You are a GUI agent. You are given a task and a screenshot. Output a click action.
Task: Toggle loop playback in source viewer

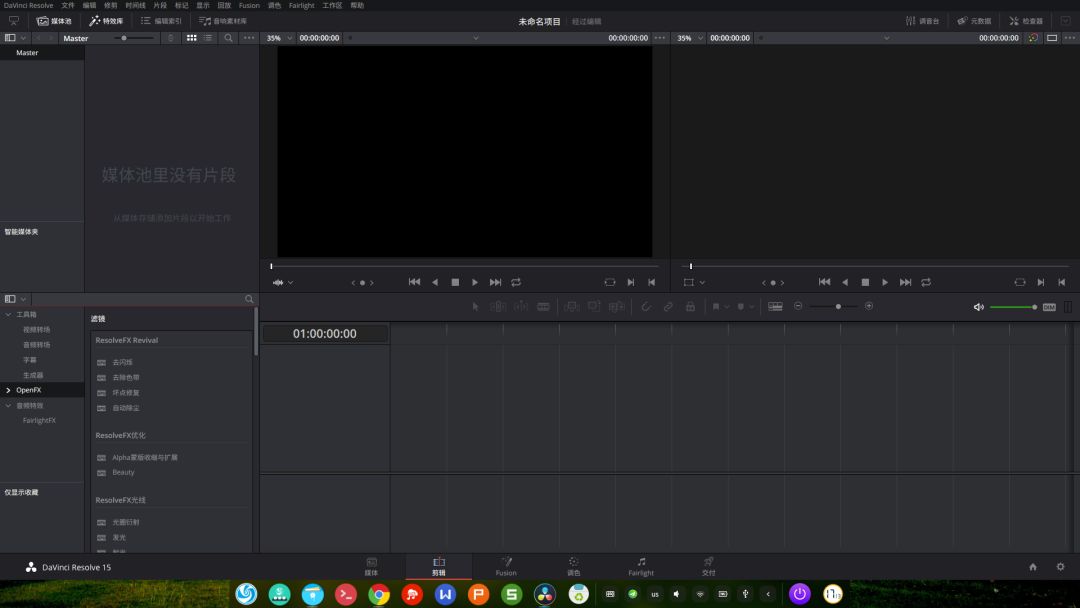click(x=516, y=282)
